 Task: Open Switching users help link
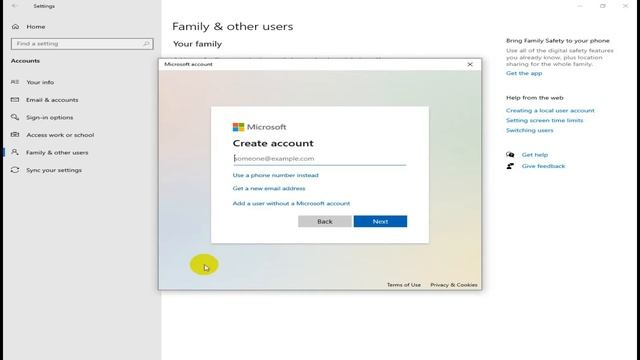[530, 130]
